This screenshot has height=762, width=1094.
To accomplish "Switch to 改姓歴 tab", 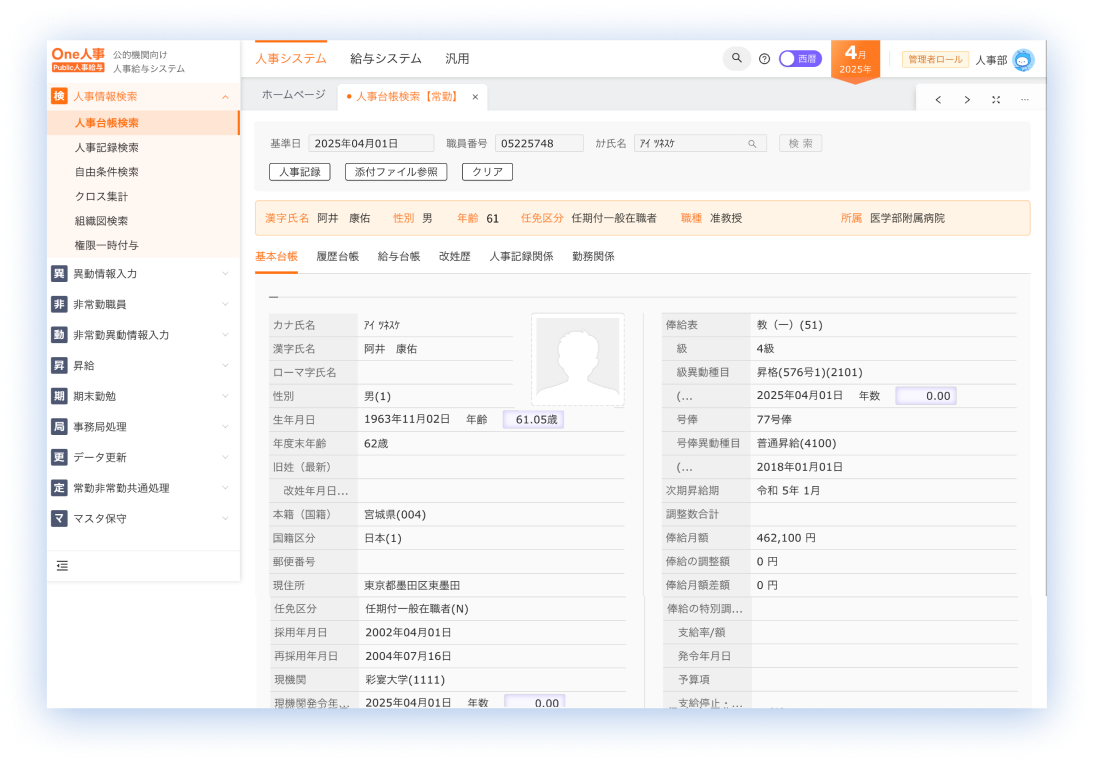I will pyautogui.click(x=455, y=257).
